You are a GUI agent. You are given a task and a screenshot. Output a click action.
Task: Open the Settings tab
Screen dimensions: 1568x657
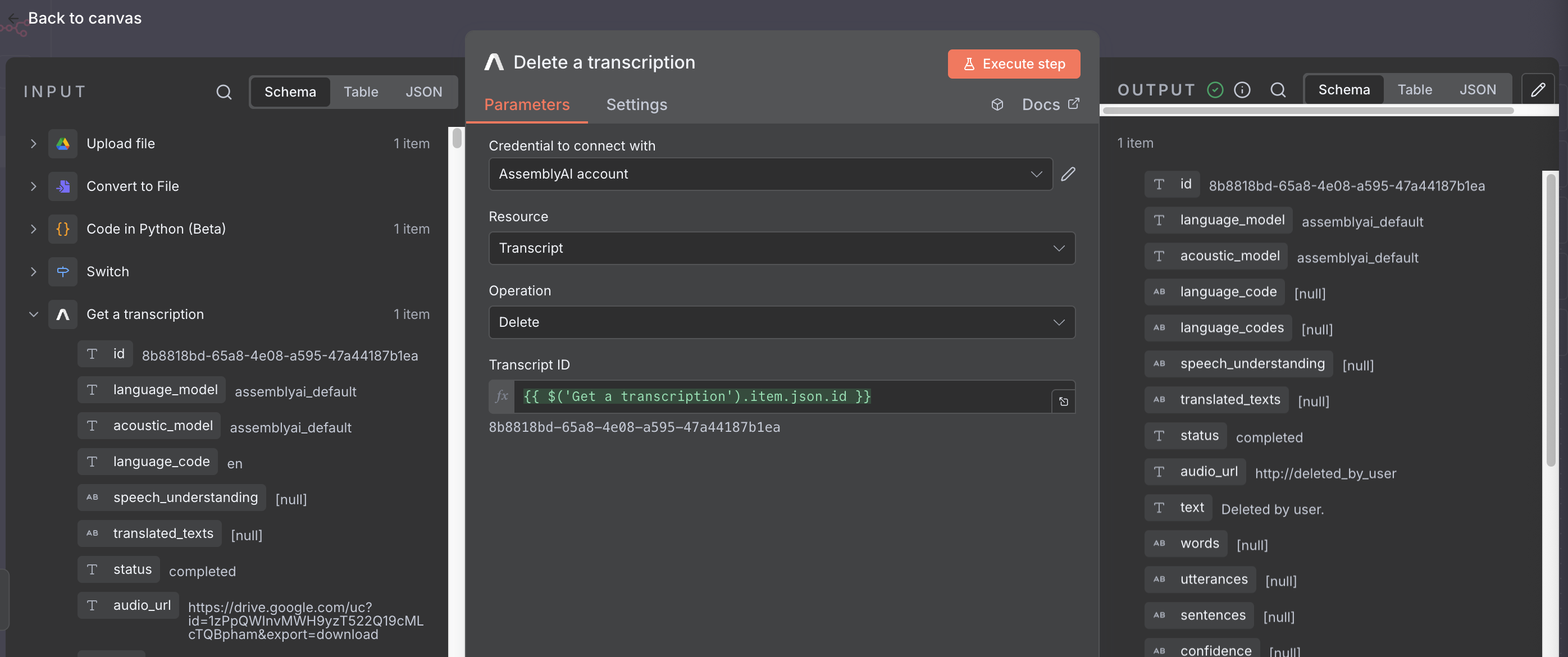click(636, 105)
